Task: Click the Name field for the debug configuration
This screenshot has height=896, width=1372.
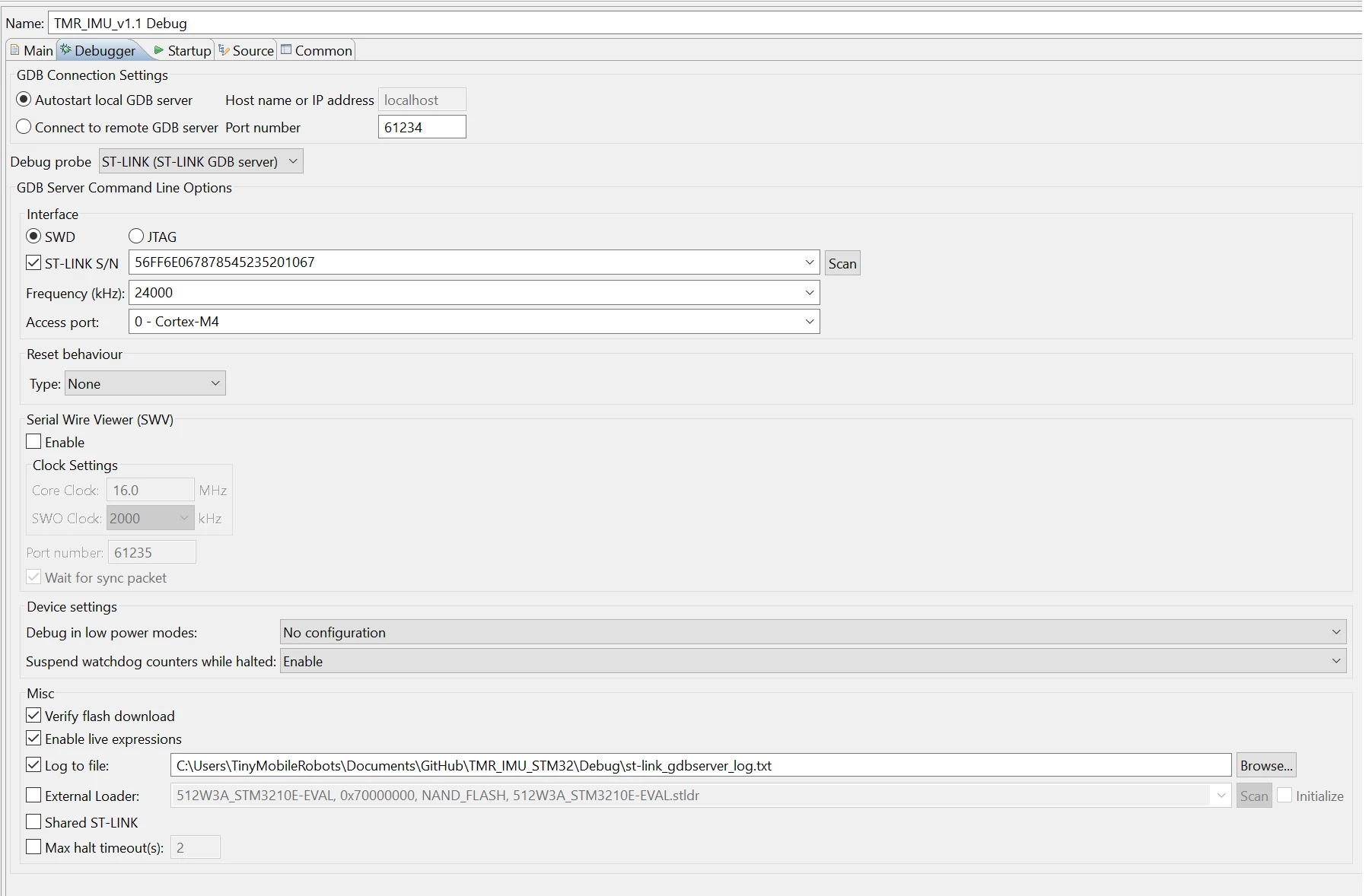Action: [x=705, y=23]
